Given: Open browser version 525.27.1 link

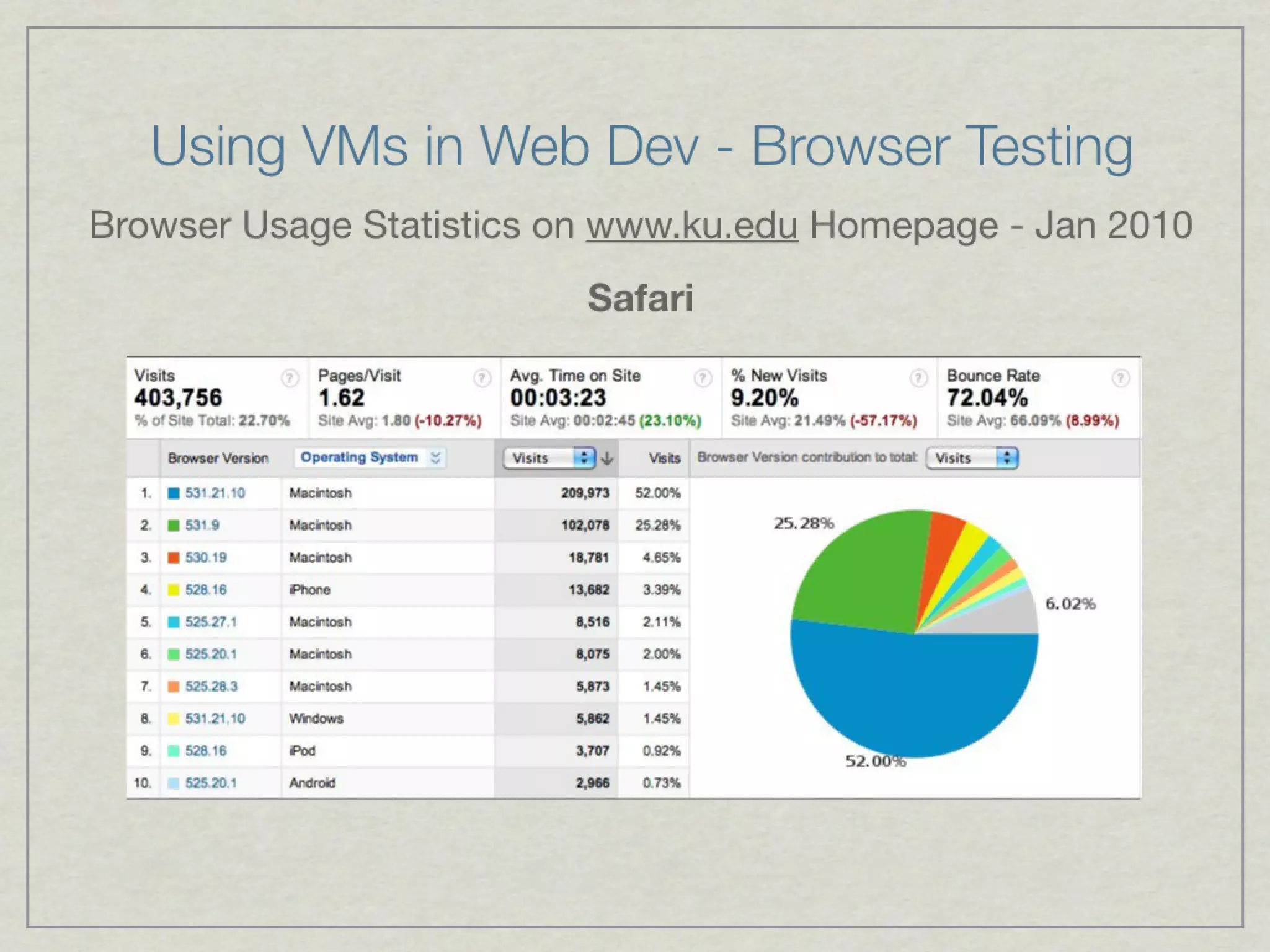Looking at the screenshot, I should (x=211, y=622).
